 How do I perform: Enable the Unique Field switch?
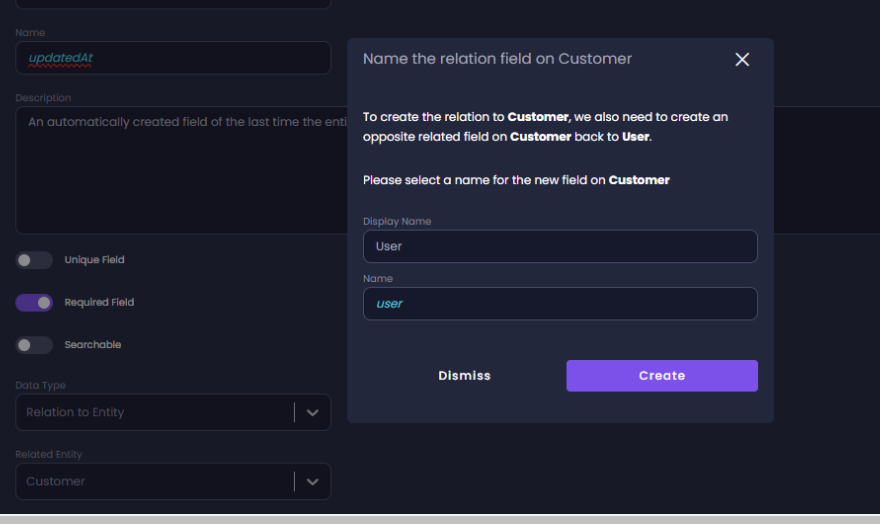coord(34,260)
